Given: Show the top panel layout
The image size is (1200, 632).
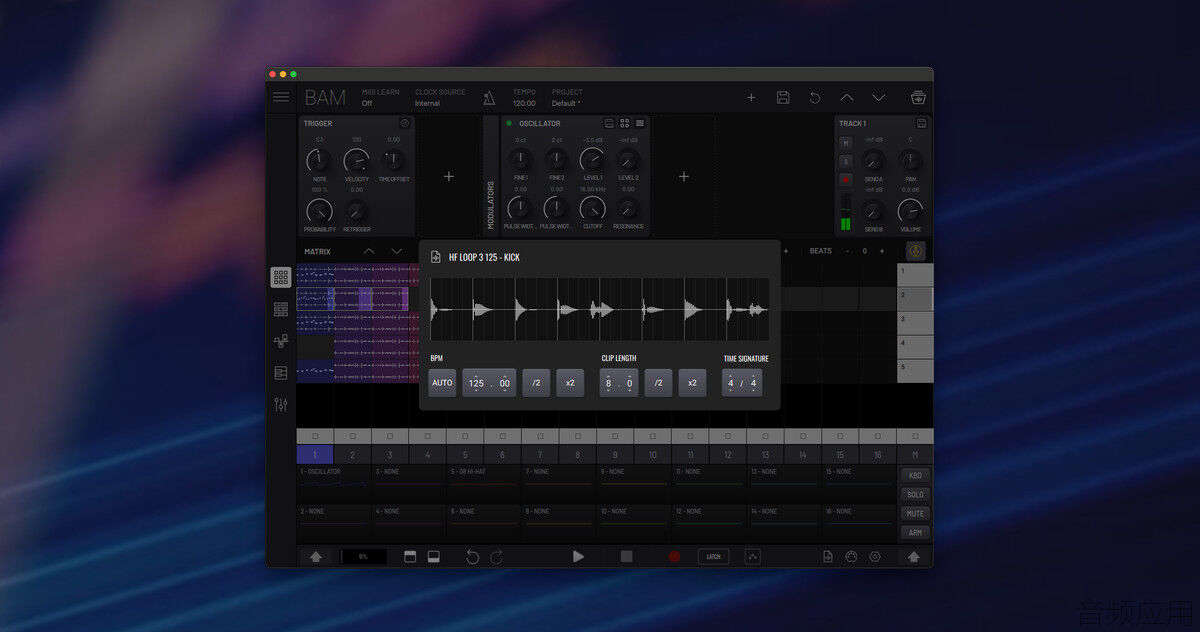Looking at the screenshot, I should tap(410, 556).
